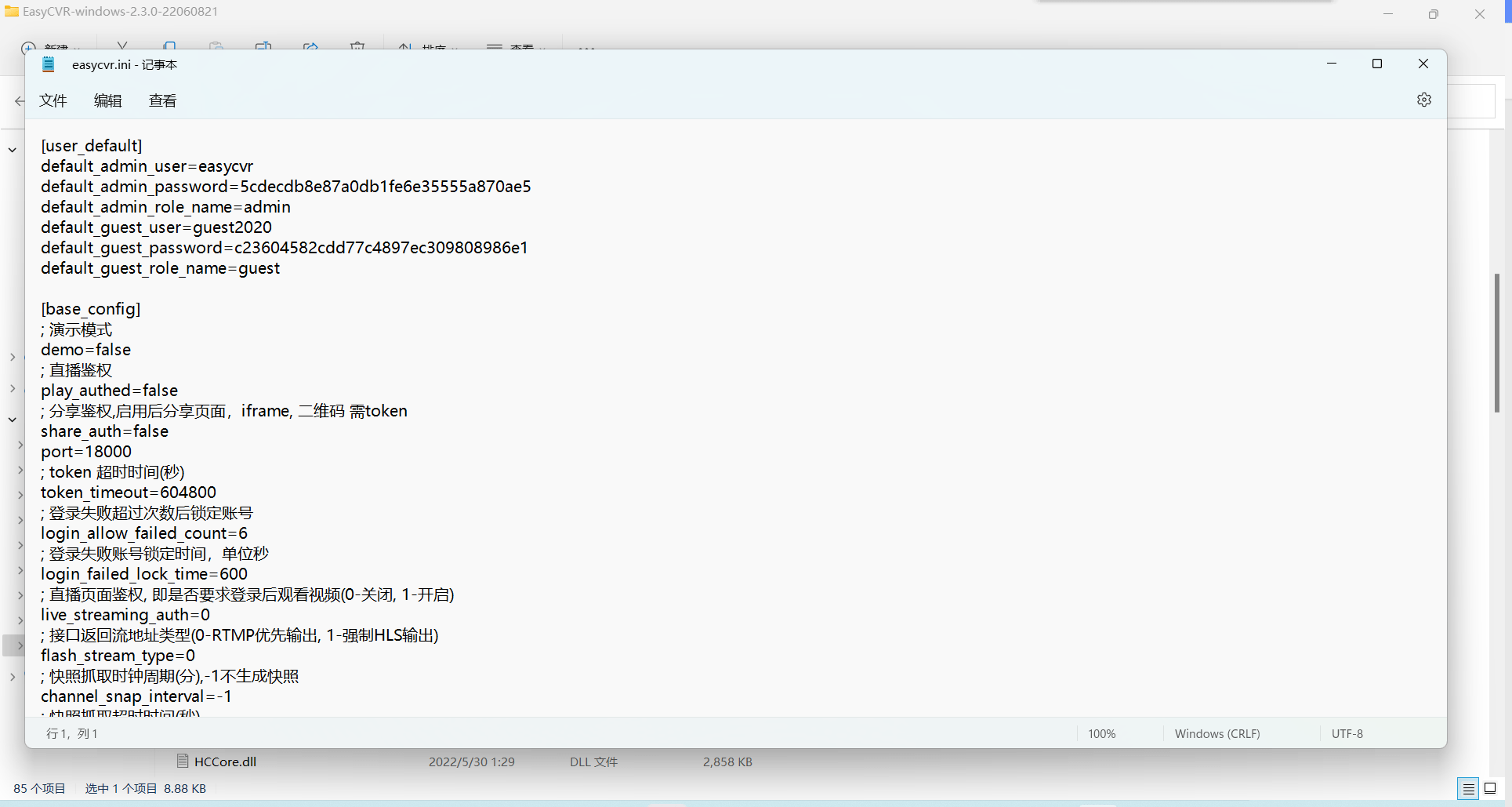Click the 2022/5/30 1:29 date of HCCore.dll

(472, 762)
